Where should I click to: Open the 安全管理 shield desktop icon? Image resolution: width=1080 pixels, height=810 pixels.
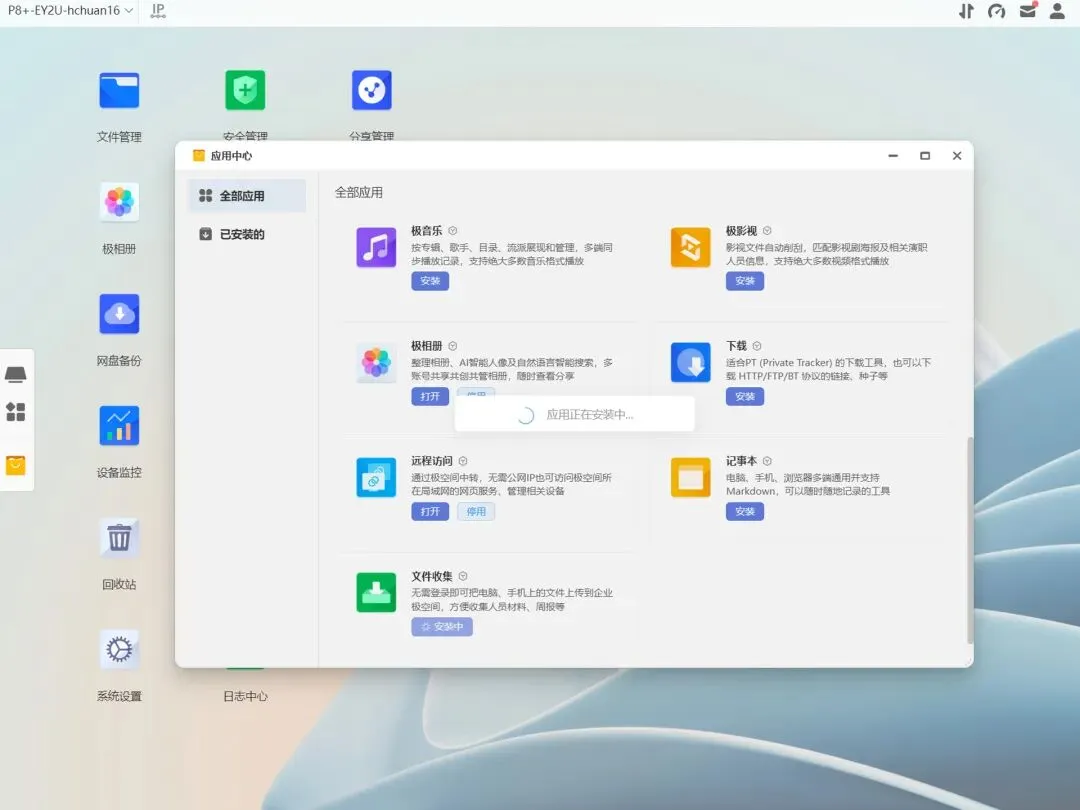[x=245, y=90]
